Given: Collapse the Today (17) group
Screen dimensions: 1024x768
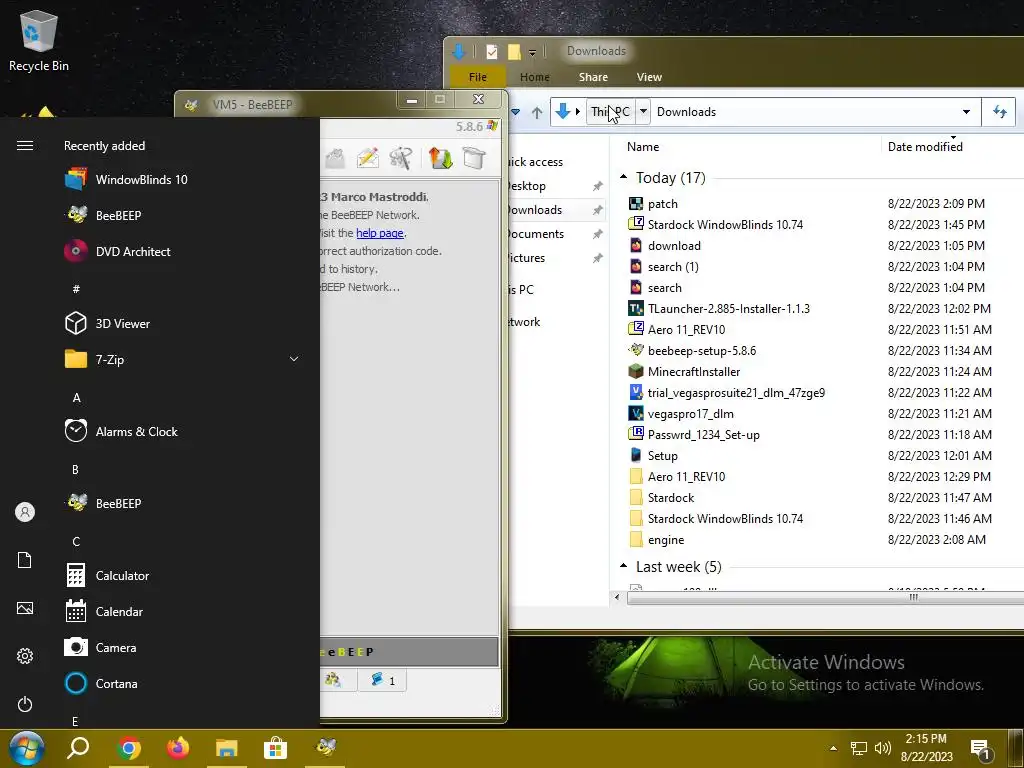Looking at the screenshot, I should click(623, 177).
